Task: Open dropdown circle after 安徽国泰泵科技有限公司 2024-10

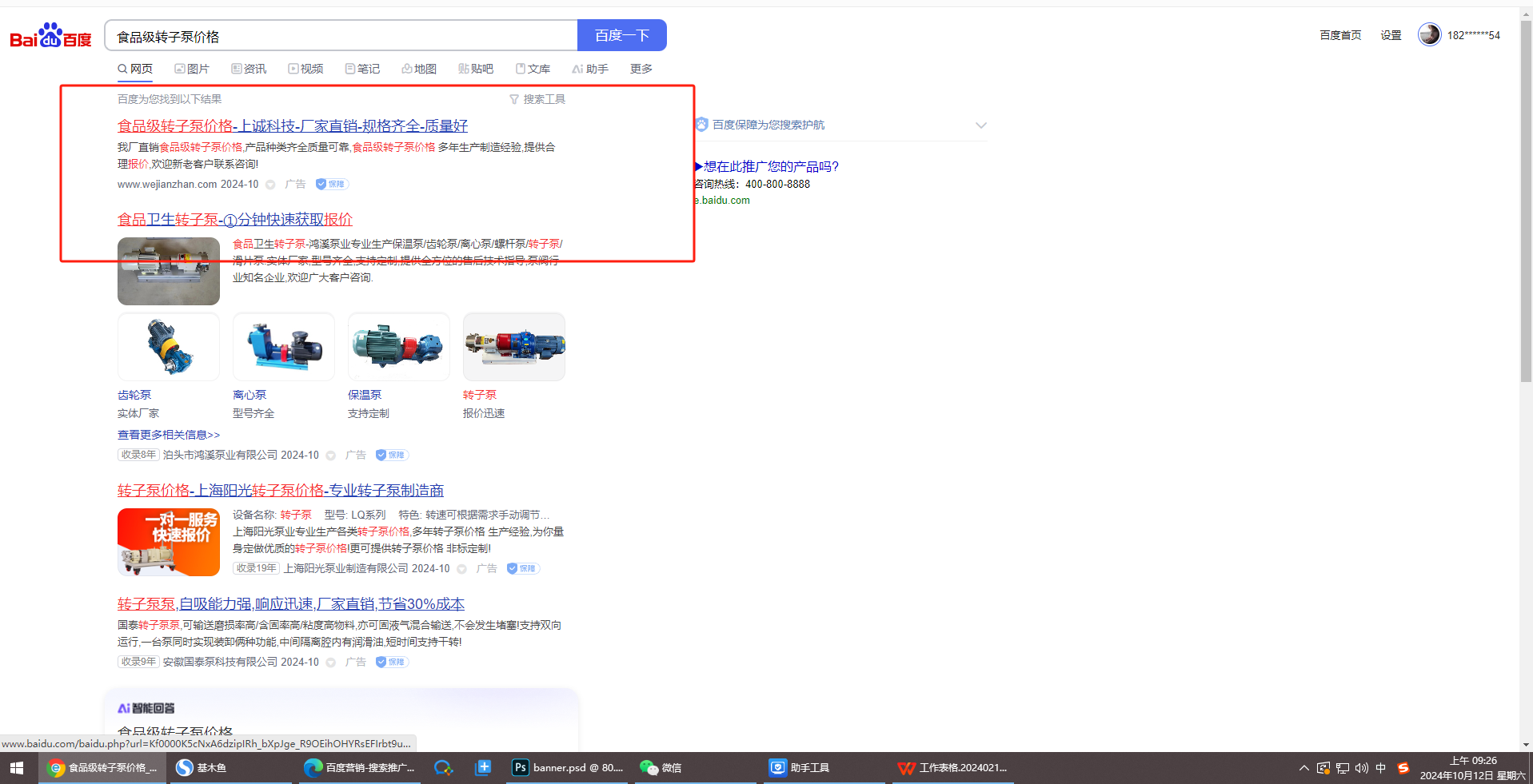Action: [x=330, y=663]
